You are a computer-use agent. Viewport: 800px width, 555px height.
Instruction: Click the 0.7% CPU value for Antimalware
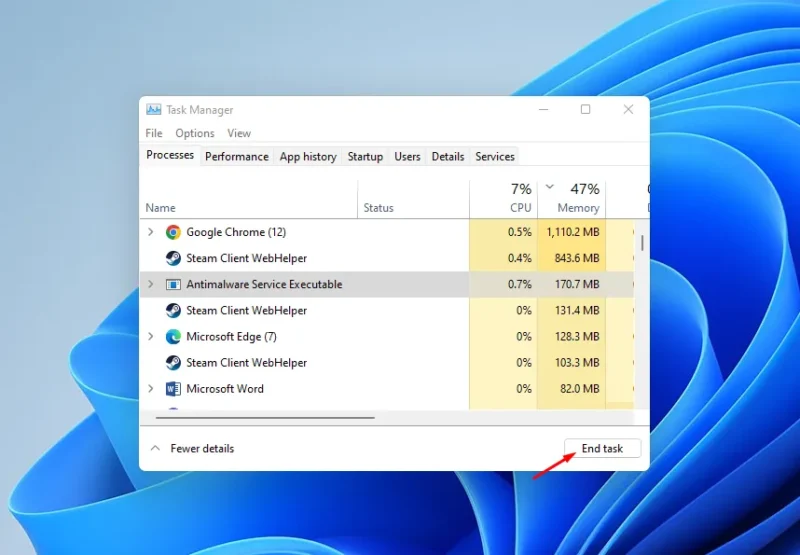click(519, 284)
